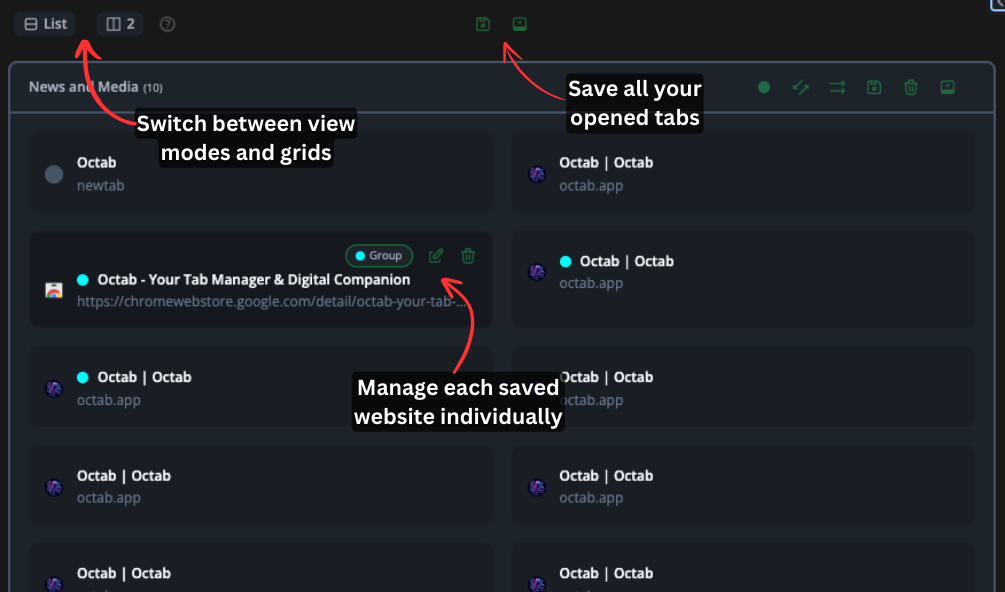Screen dimensions: 1005x592
Task: Delete the Octab Tab Manager saved website
Action: pos(468,256)
